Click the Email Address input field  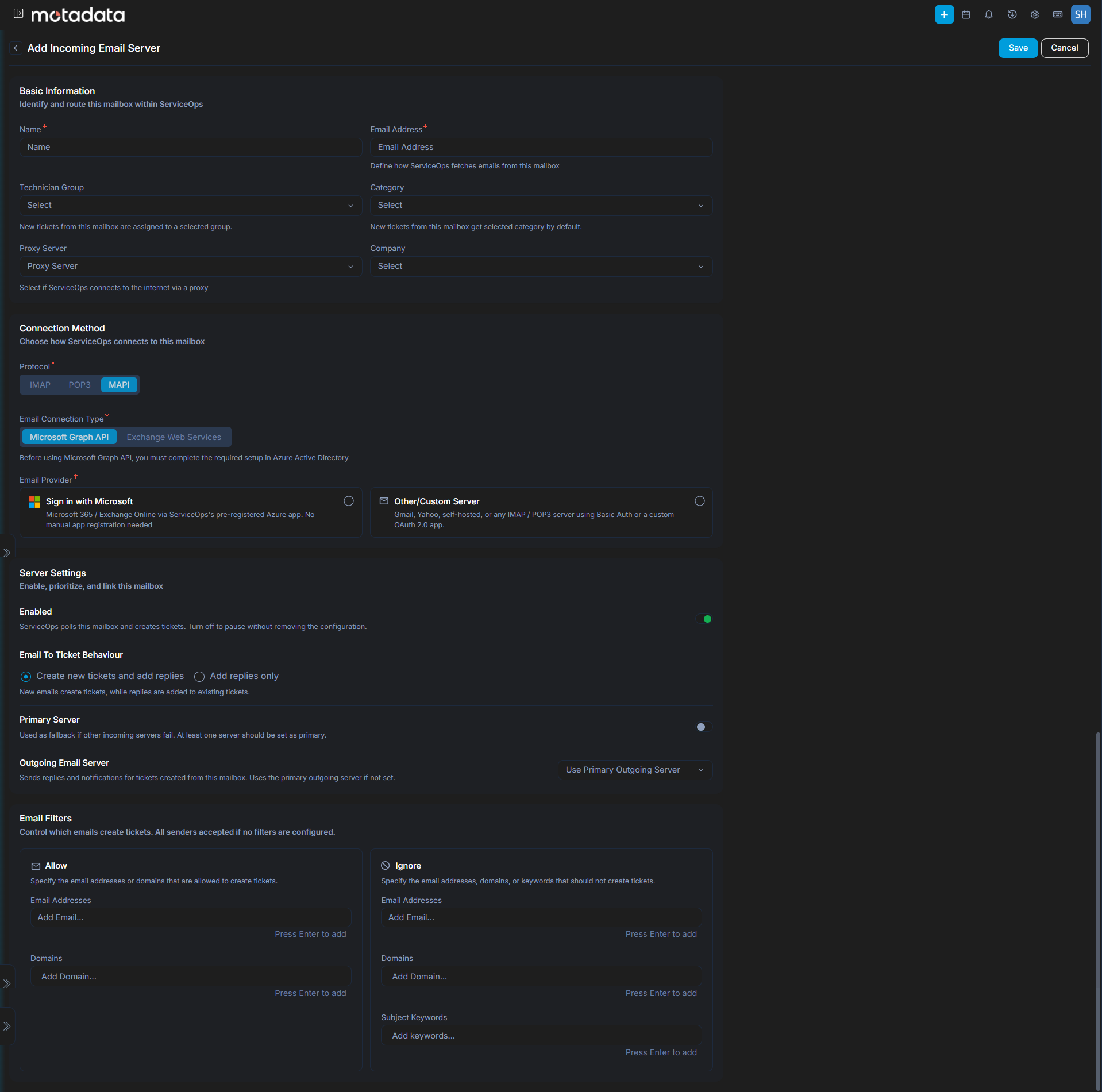[541, 148]
